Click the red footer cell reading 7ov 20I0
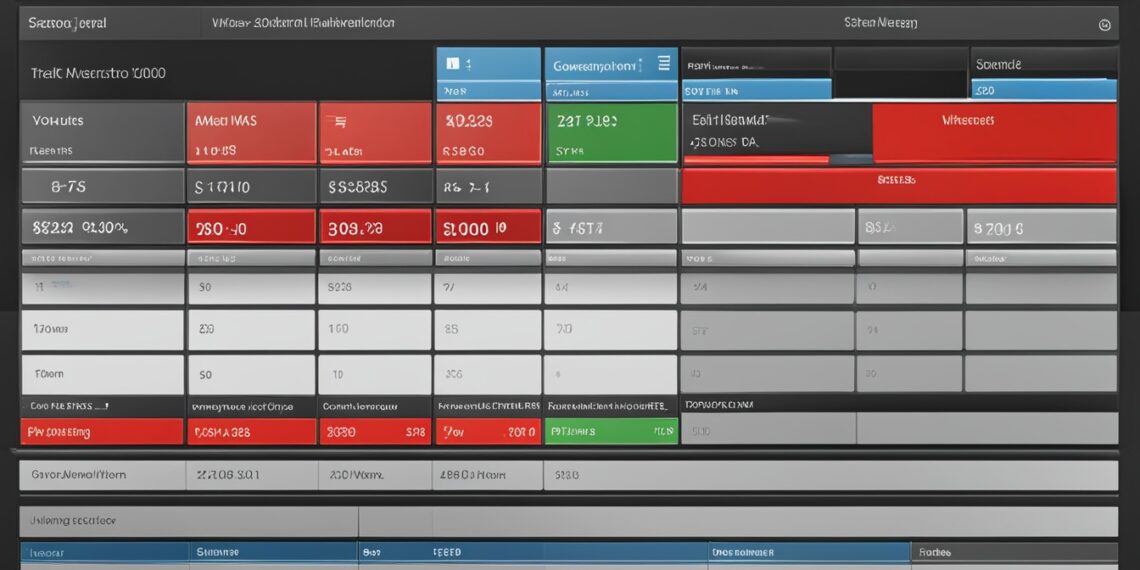This screenshot has width=1140, height=570. click(x=488, y=431)
